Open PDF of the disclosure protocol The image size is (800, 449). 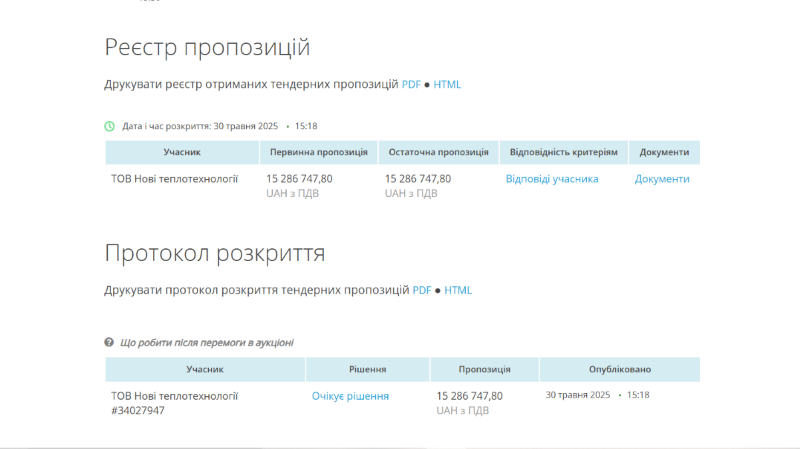422,291
